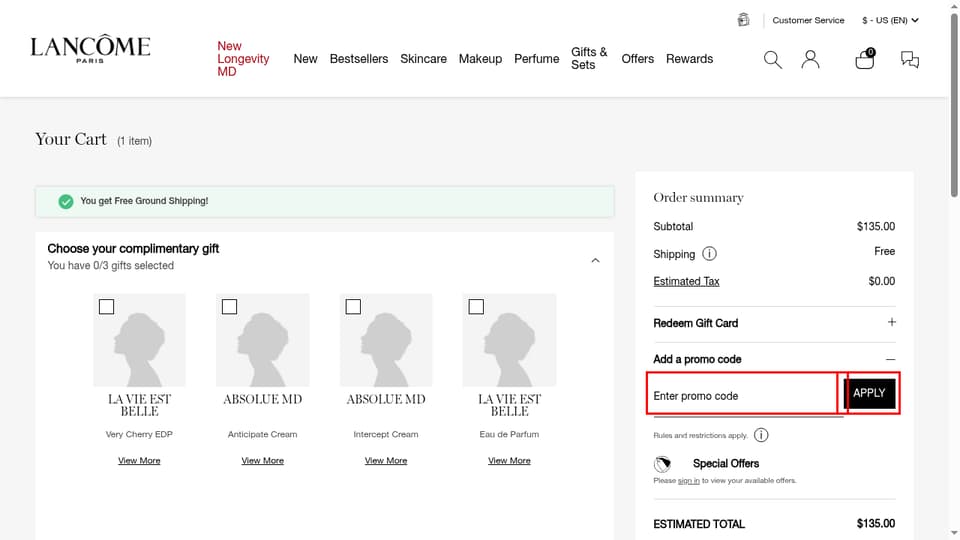Viewport: 960px width, 540px height.
Task: Click the Anticipate Cream gift thumbnail
Action: tap(263, 340)
